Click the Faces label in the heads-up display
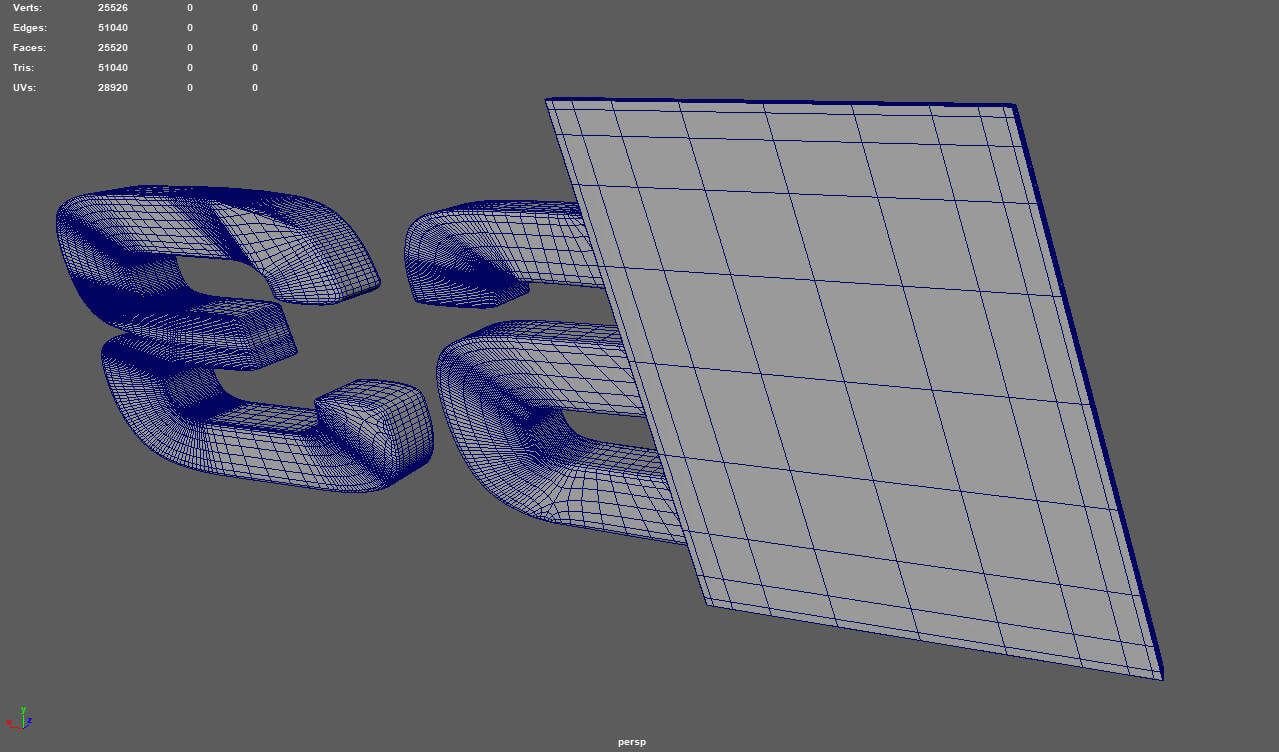 30,48
